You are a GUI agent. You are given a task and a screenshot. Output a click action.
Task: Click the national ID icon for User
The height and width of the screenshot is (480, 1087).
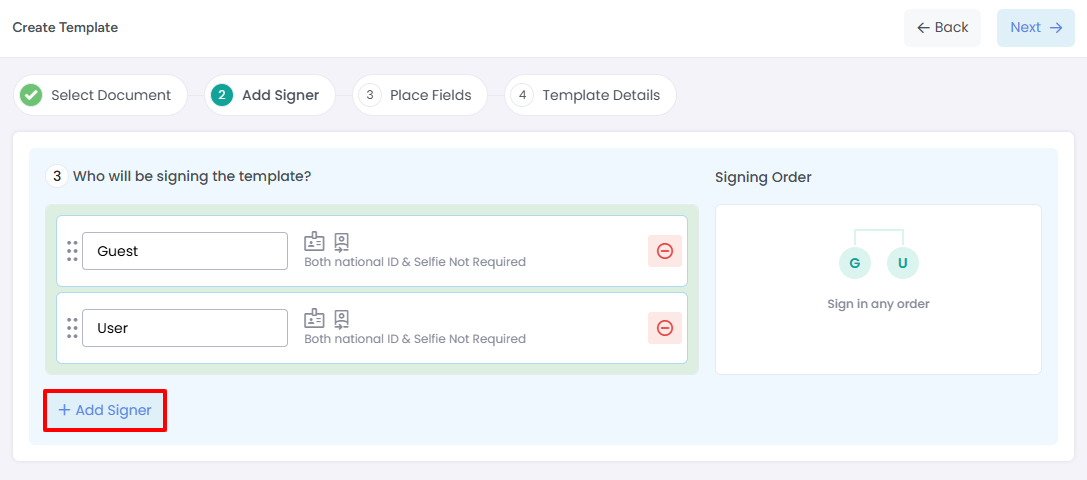coord(314,318)
